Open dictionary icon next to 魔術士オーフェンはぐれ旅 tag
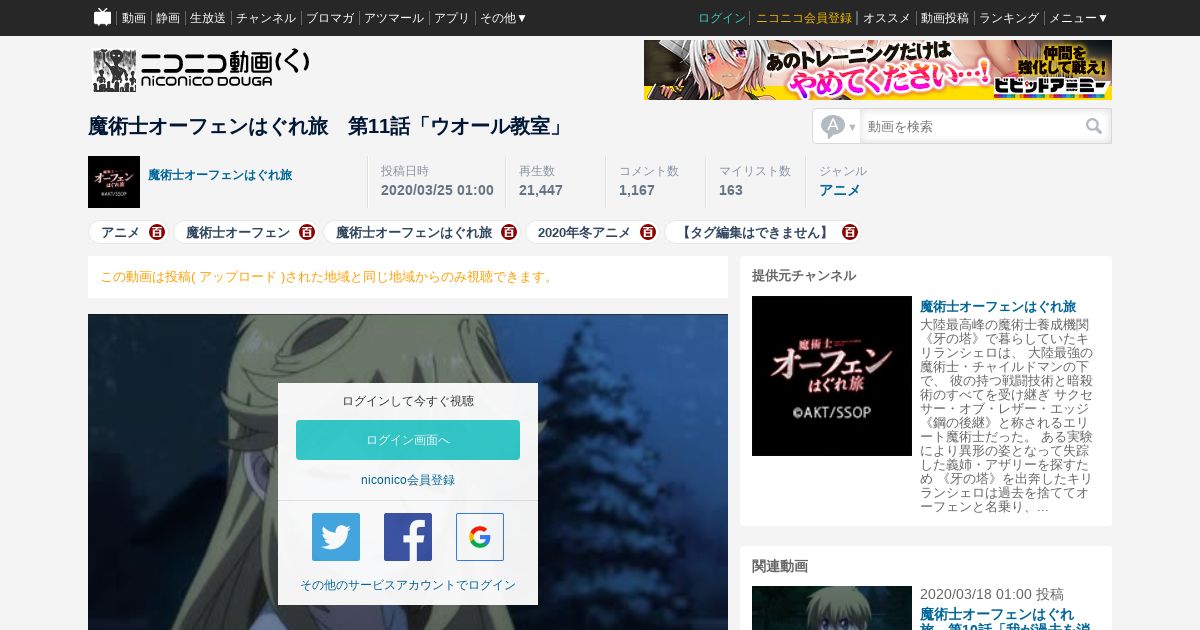The width and height of the screenshot is (1200, 630). [509, 232]
